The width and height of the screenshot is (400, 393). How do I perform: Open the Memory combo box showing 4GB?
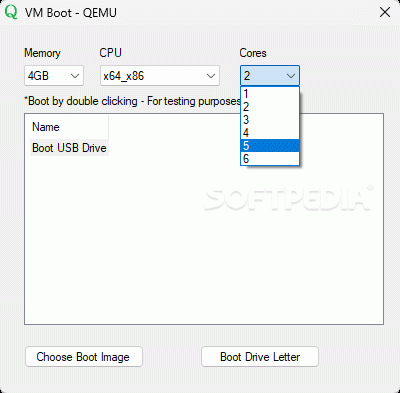pos(54,76)
